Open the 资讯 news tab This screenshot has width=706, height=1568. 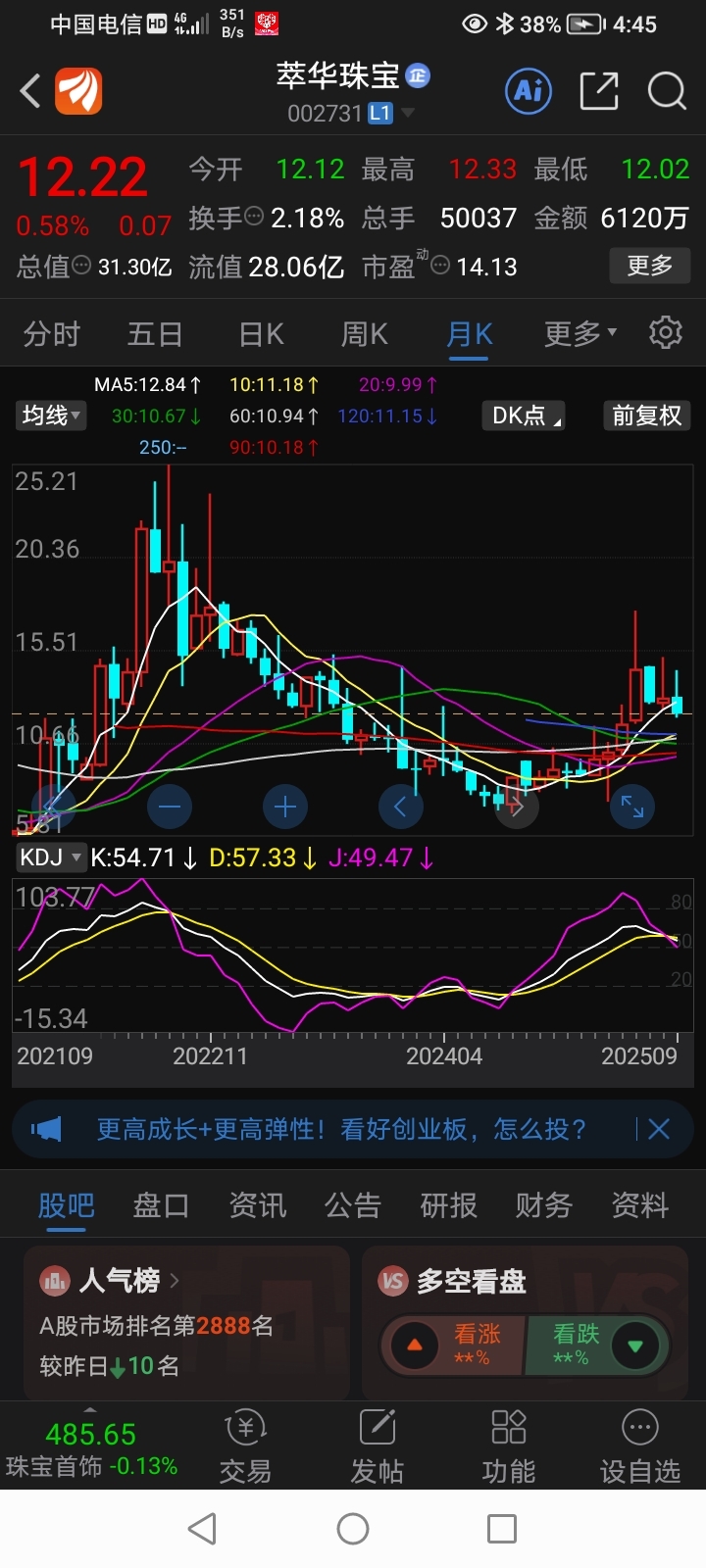(257, 1205)
